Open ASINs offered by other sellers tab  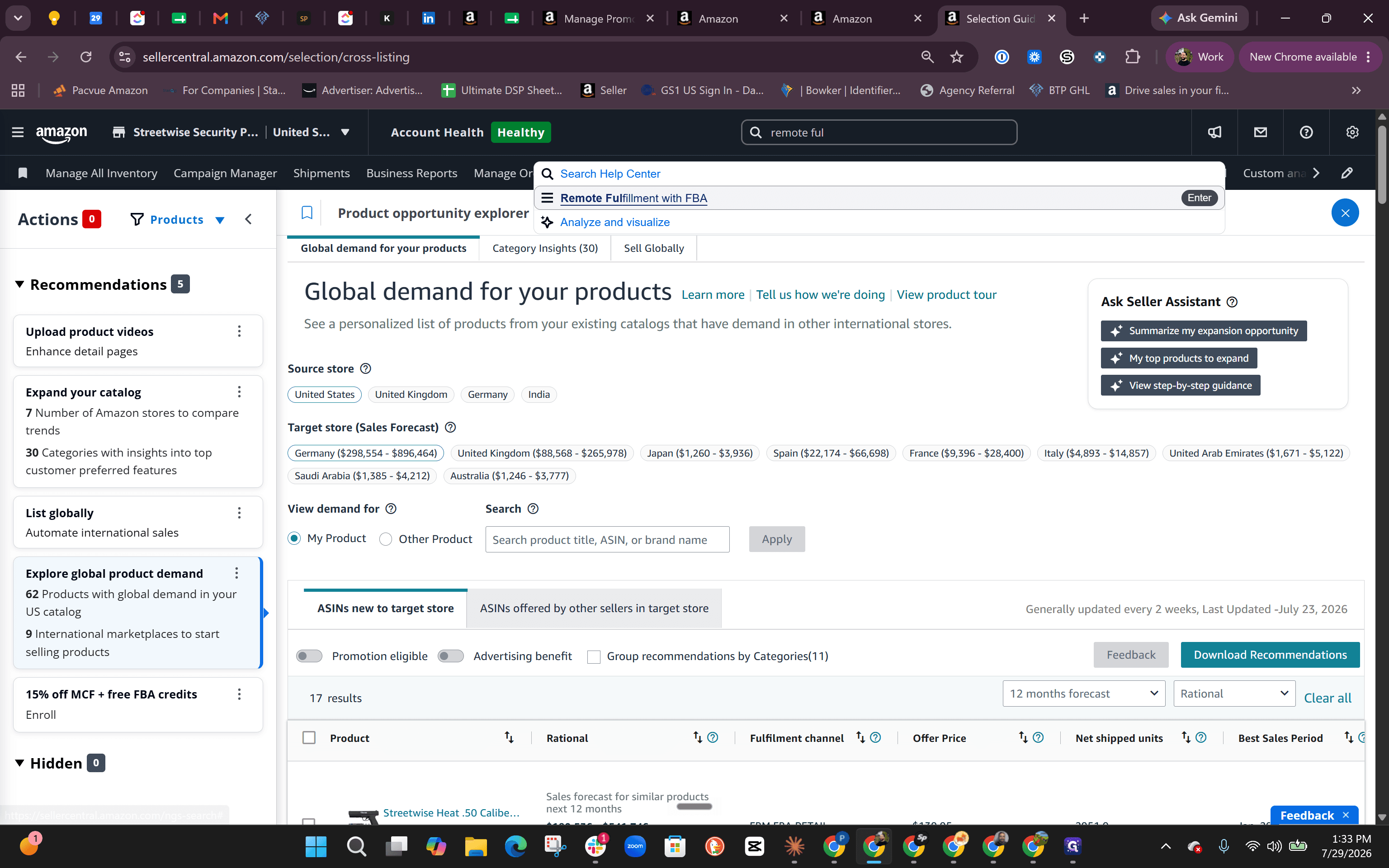[x=594, y=608]
